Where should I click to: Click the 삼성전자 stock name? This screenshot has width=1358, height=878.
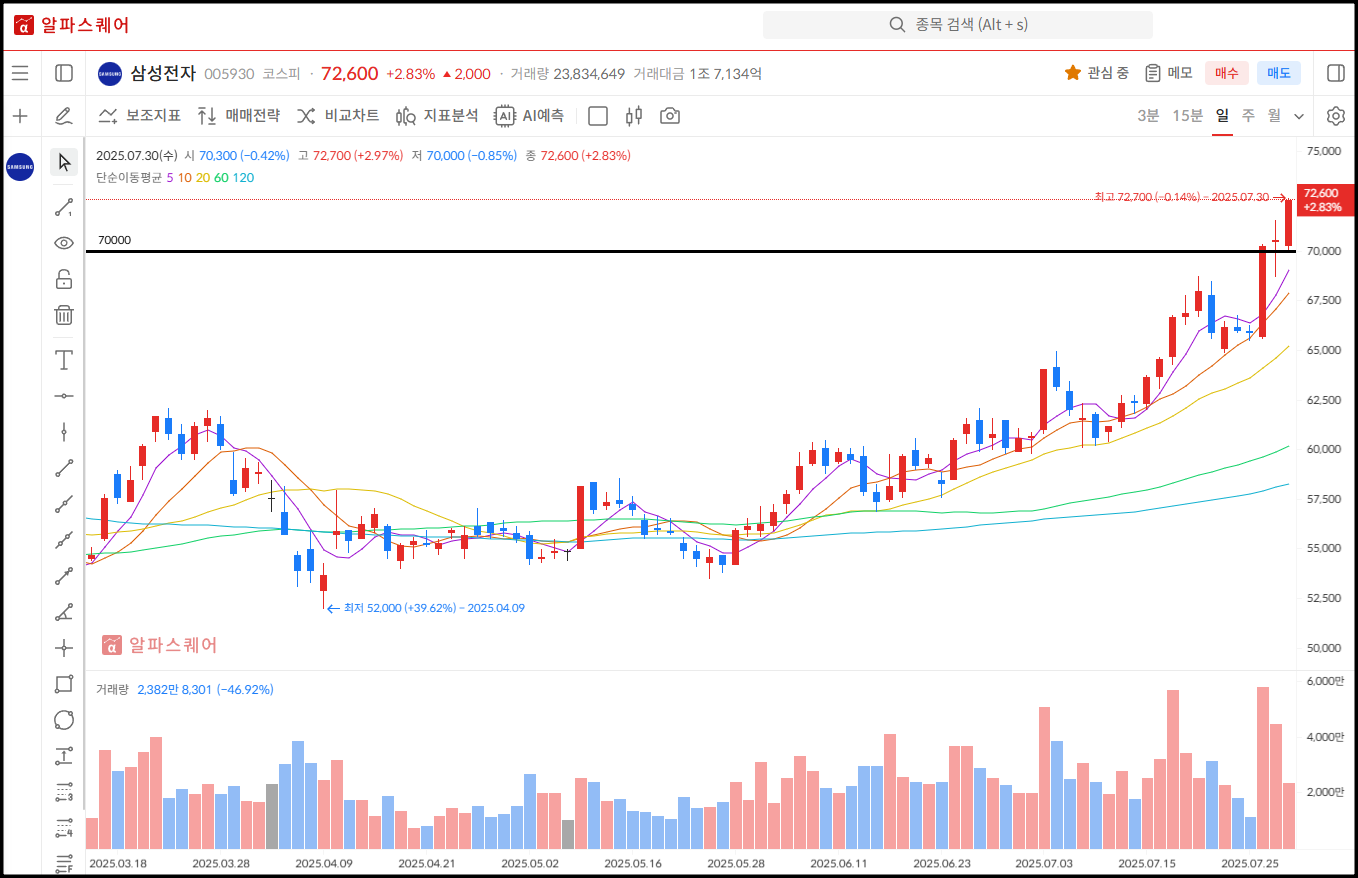[163, 73]
